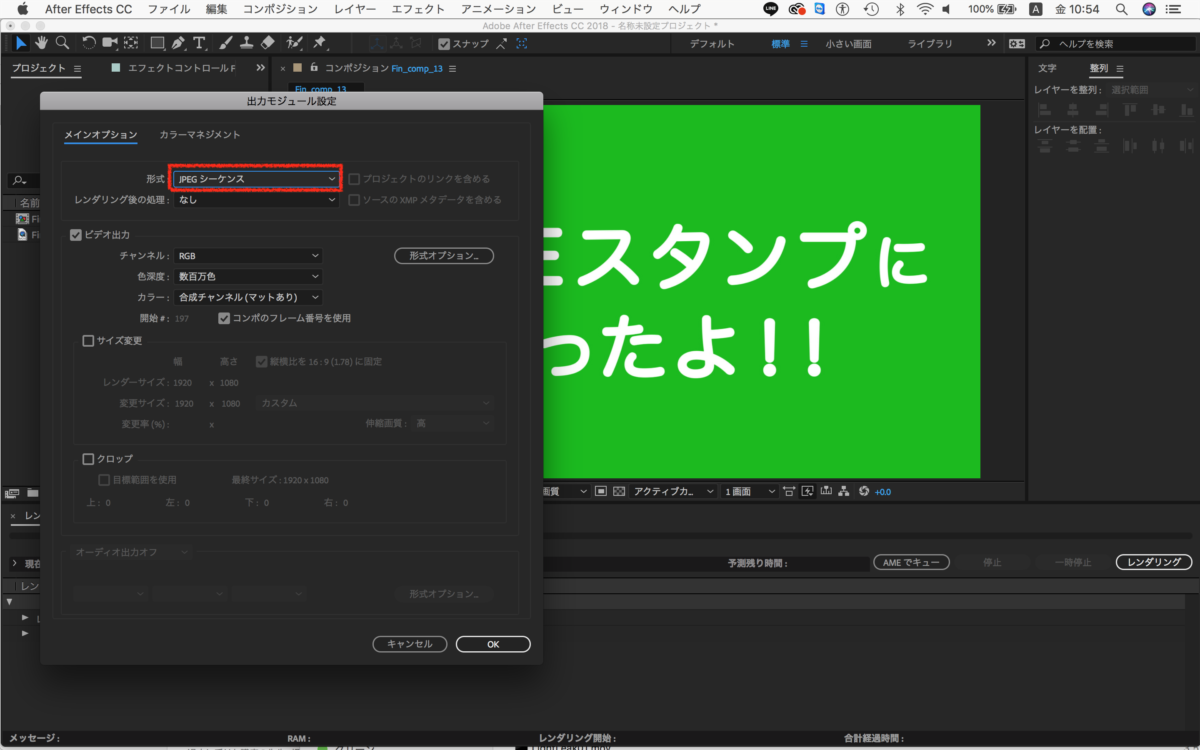Open the ファイル menu
1200x750 pixels.
pos(168,9)
